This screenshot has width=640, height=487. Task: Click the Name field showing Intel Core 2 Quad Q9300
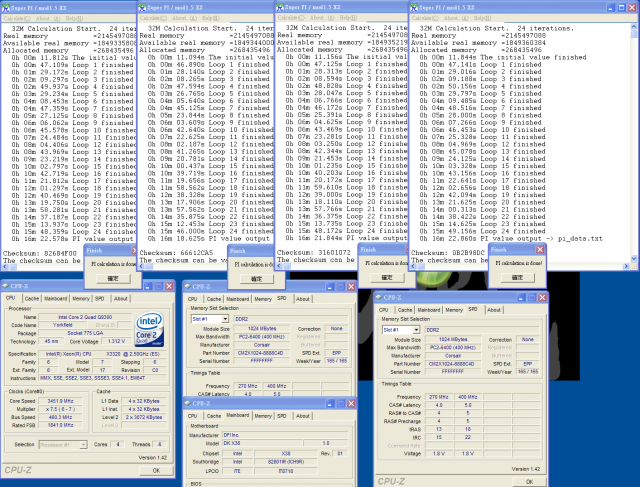pyautogui.click(x=85, y=317)
